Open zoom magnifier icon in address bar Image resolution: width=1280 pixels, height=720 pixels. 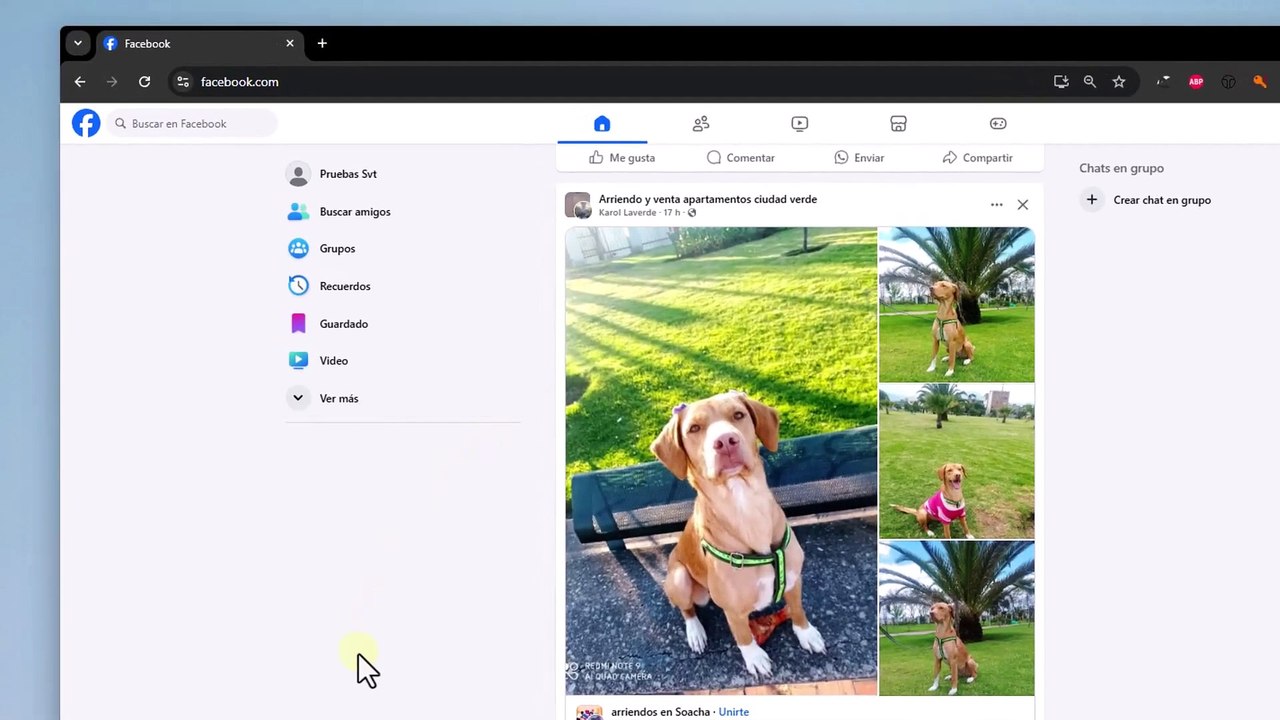pos(1090,82)
